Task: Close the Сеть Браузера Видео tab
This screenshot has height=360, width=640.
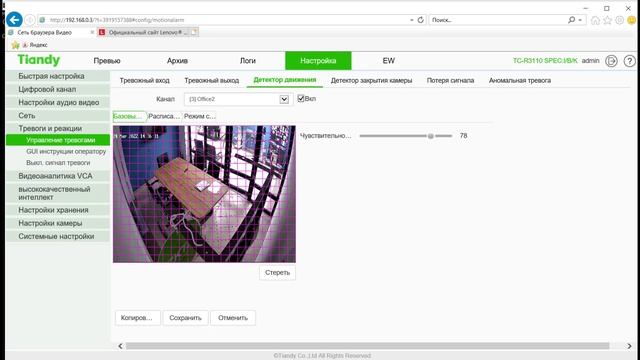Action: [x=92, y=32]
